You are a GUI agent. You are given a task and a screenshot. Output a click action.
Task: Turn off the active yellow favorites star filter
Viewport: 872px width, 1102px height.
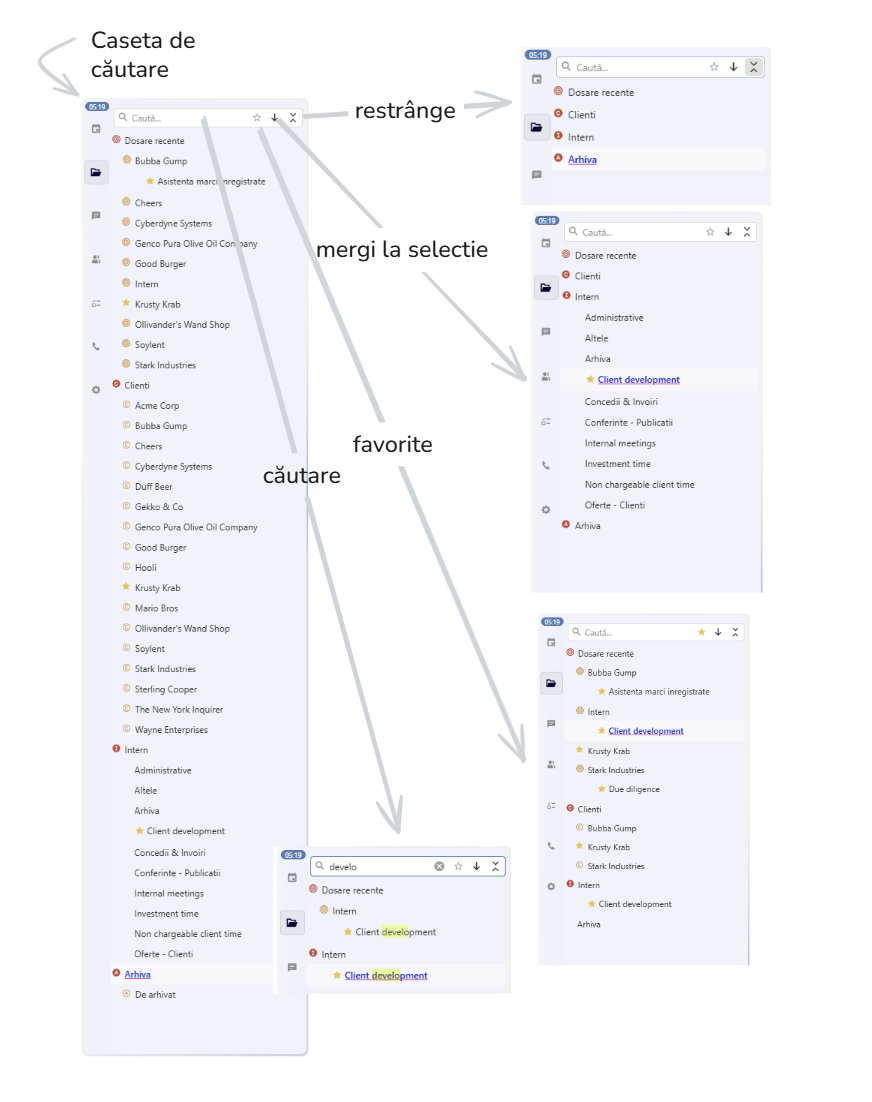coord(701,632)
